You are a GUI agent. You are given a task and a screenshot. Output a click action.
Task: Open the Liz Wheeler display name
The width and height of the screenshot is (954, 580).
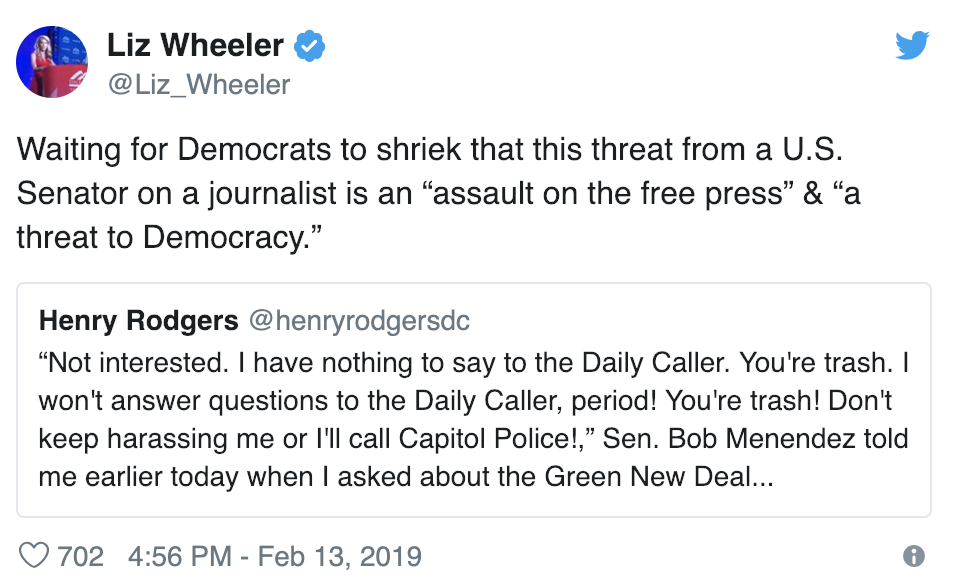pyautogui.click(x=195, y=45)
